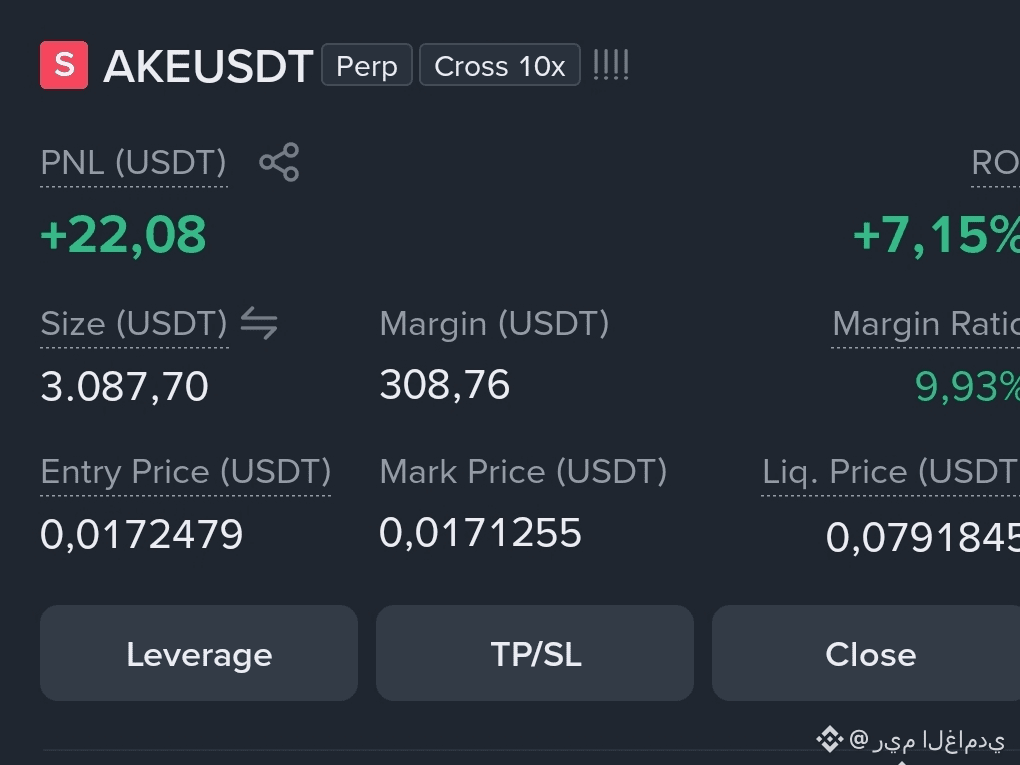
Task: Click the red S short-position badge
Action: [x=64, y=65]
